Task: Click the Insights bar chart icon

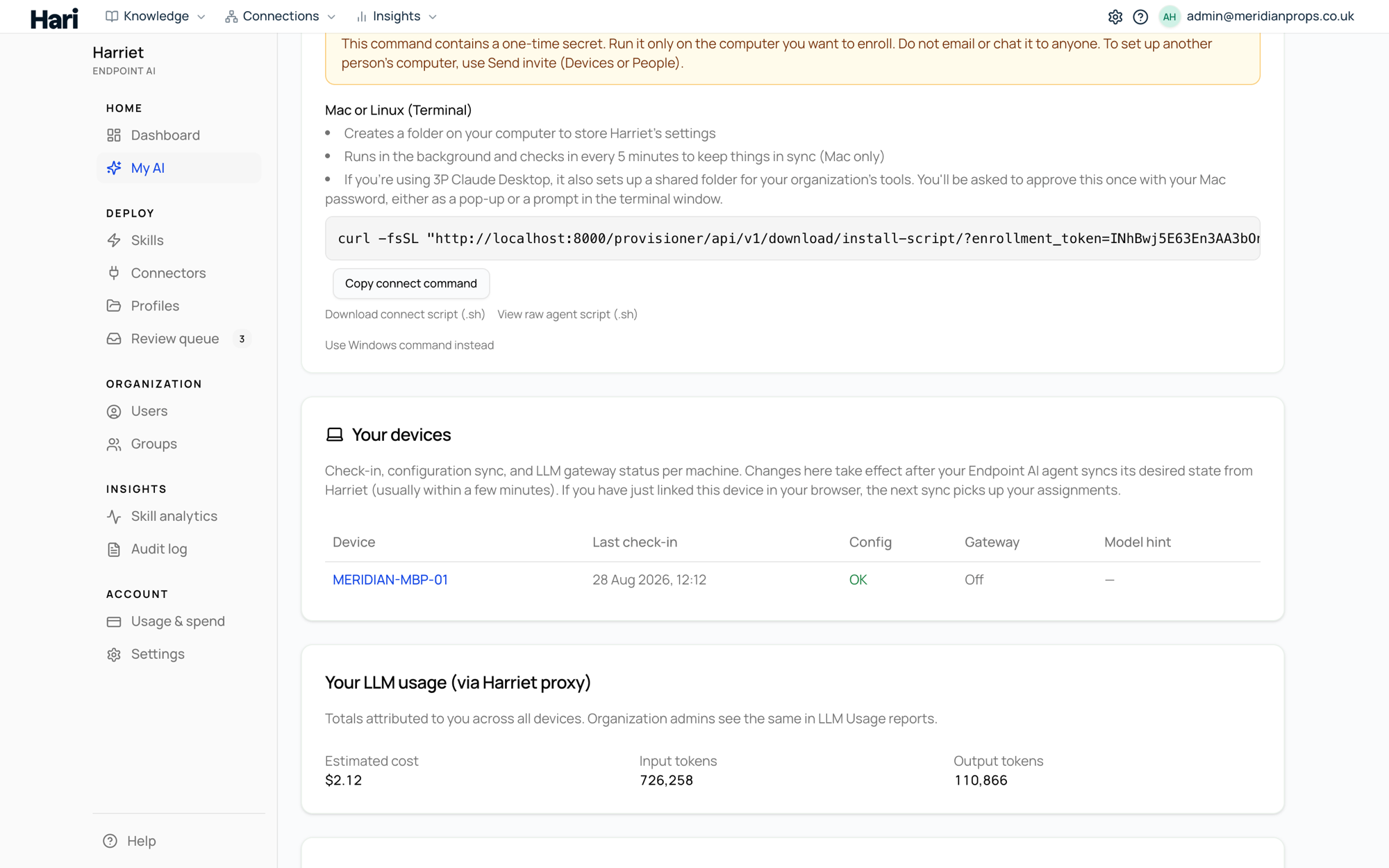Action: (361, 16)
